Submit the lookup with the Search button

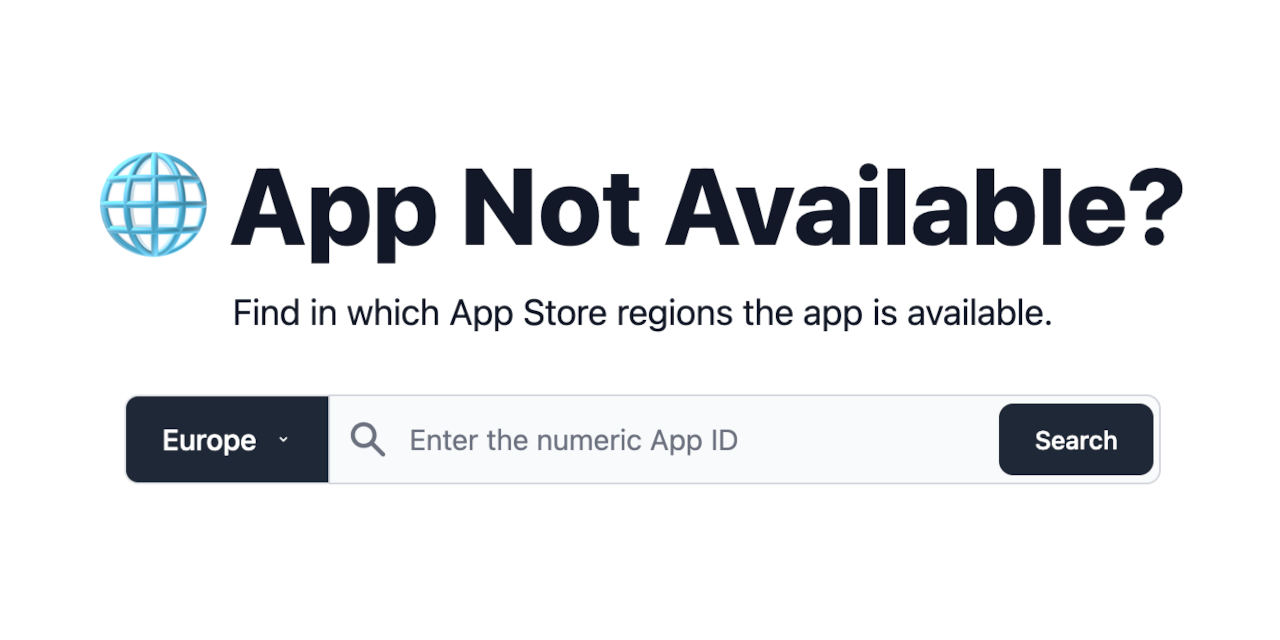1076,439
